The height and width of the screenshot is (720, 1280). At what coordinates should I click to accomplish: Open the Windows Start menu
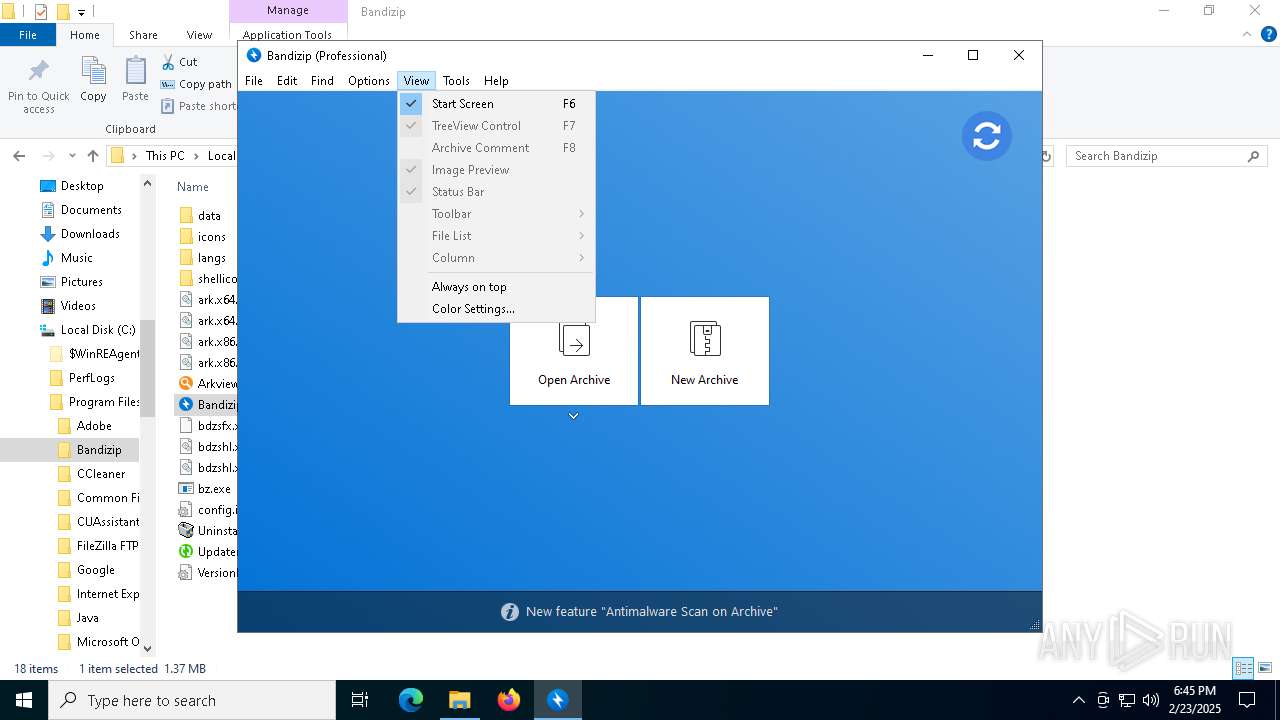pos(24,700)
